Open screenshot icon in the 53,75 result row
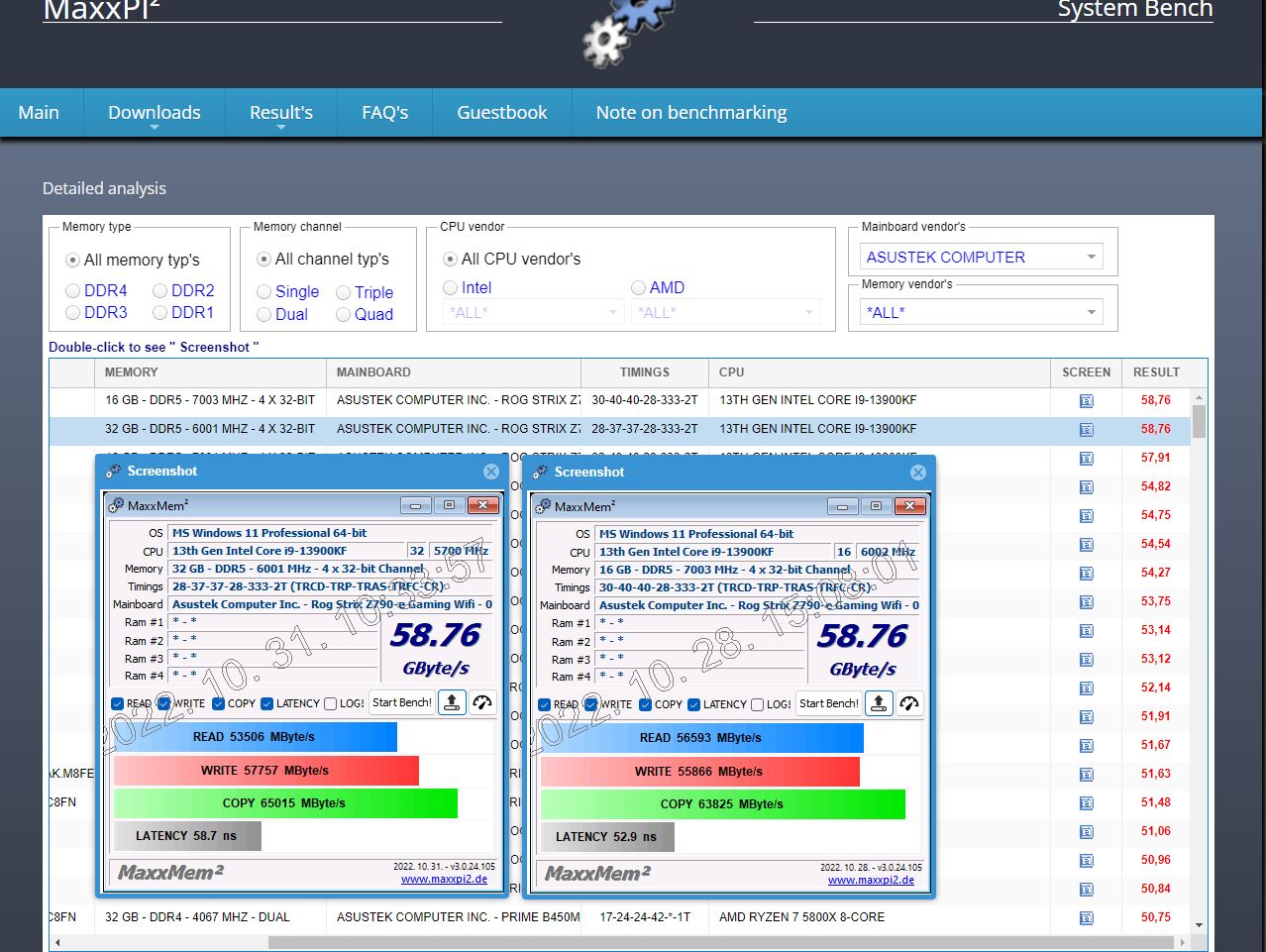1266x952 pixels. [1086, 602]
